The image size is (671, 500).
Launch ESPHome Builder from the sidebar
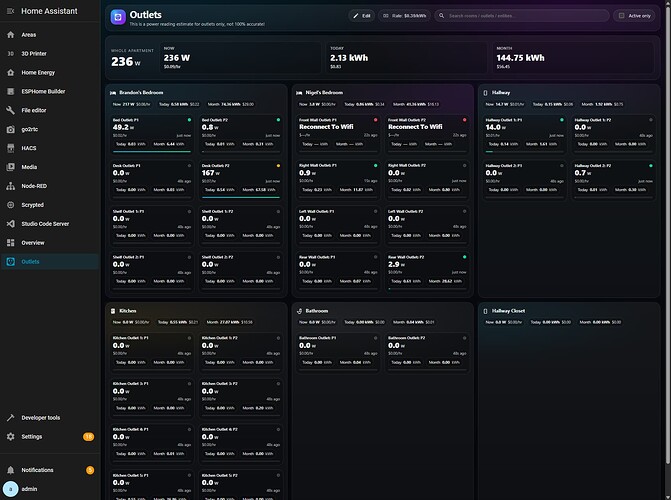click(11, 91)
